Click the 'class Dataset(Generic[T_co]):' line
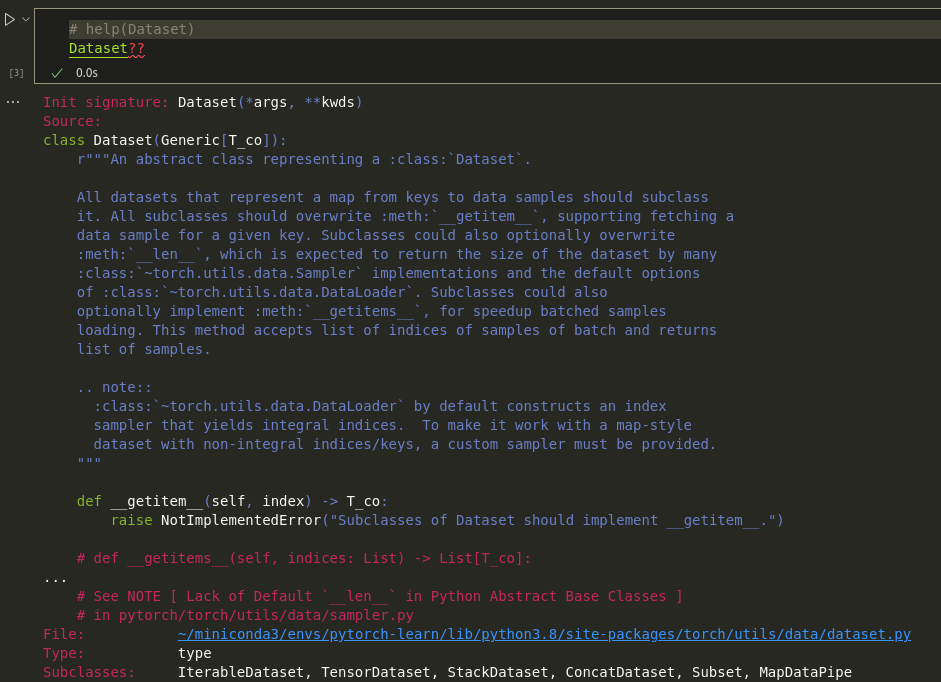This screenshot has height=682, width=941. (x=165, y=140)
